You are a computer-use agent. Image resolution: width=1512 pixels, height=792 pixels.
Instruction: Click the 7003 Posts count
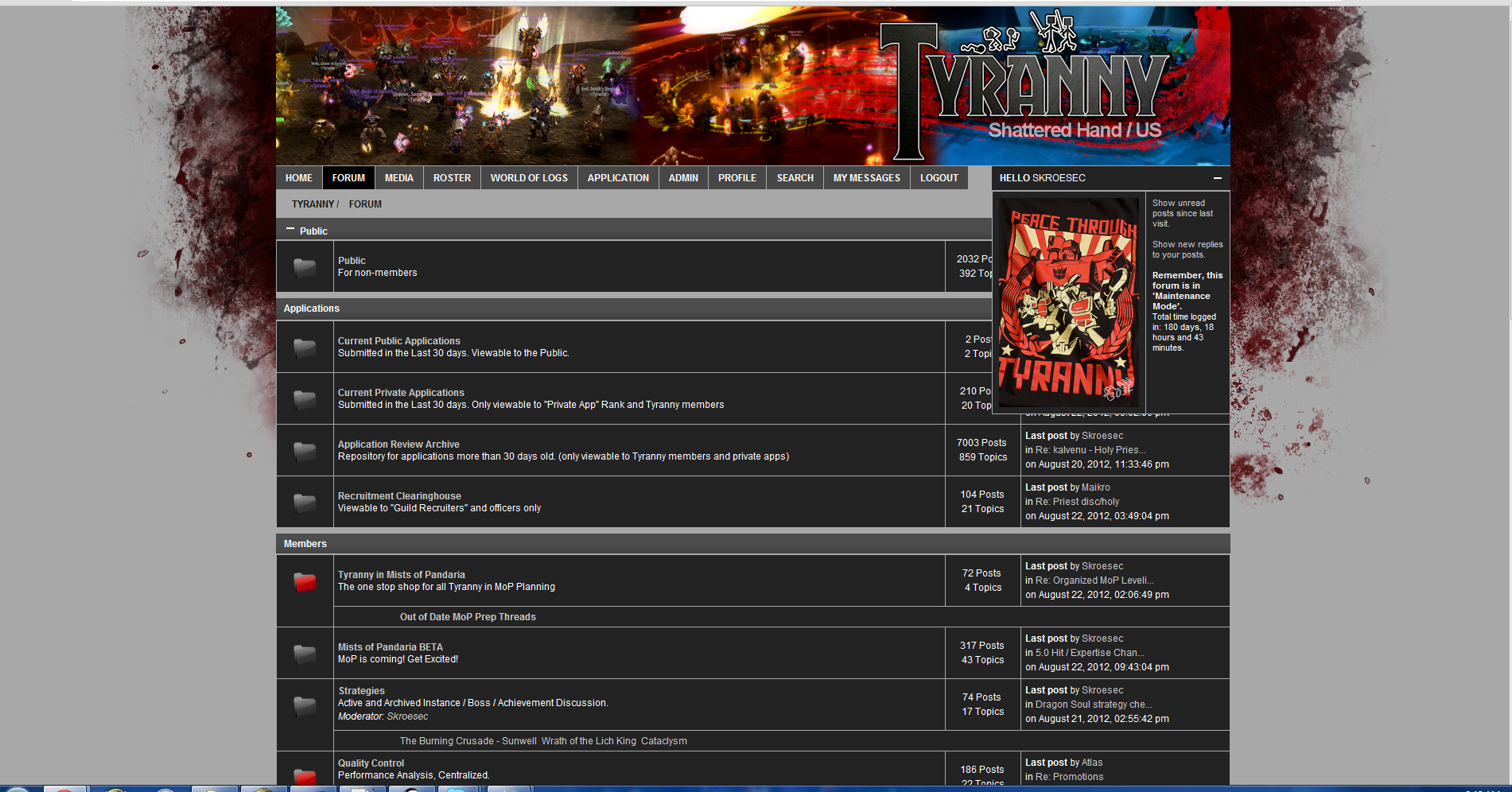tap(981, 443)
